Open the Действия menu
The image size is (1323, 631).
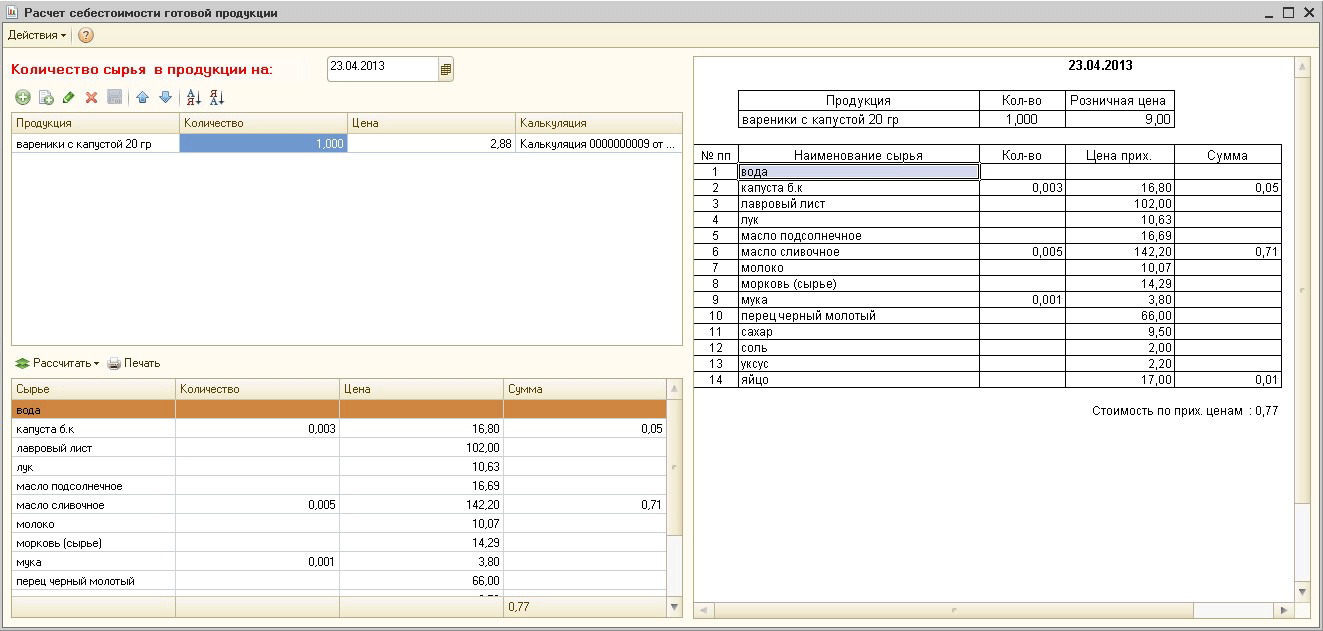click(36, 35)
